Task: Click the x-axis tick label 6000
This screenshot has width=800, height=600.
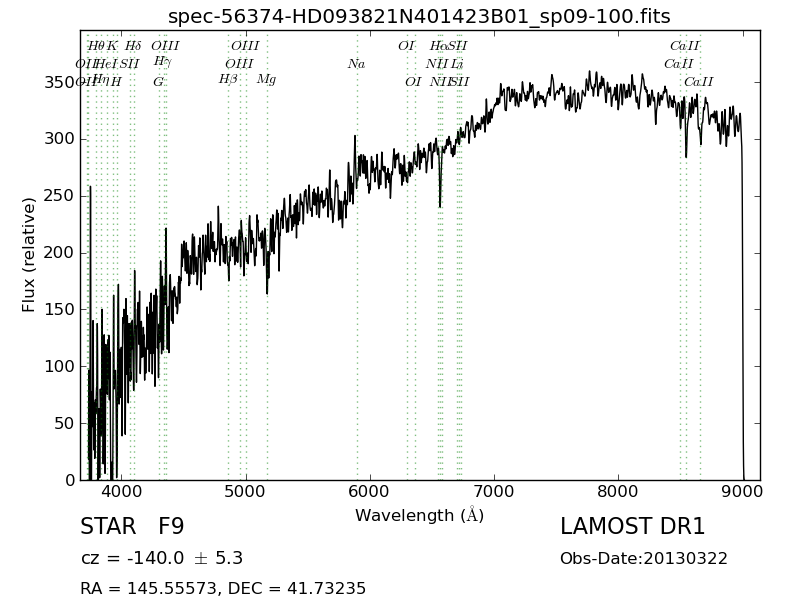Action: pyautogui.click(x=370, y=491)
